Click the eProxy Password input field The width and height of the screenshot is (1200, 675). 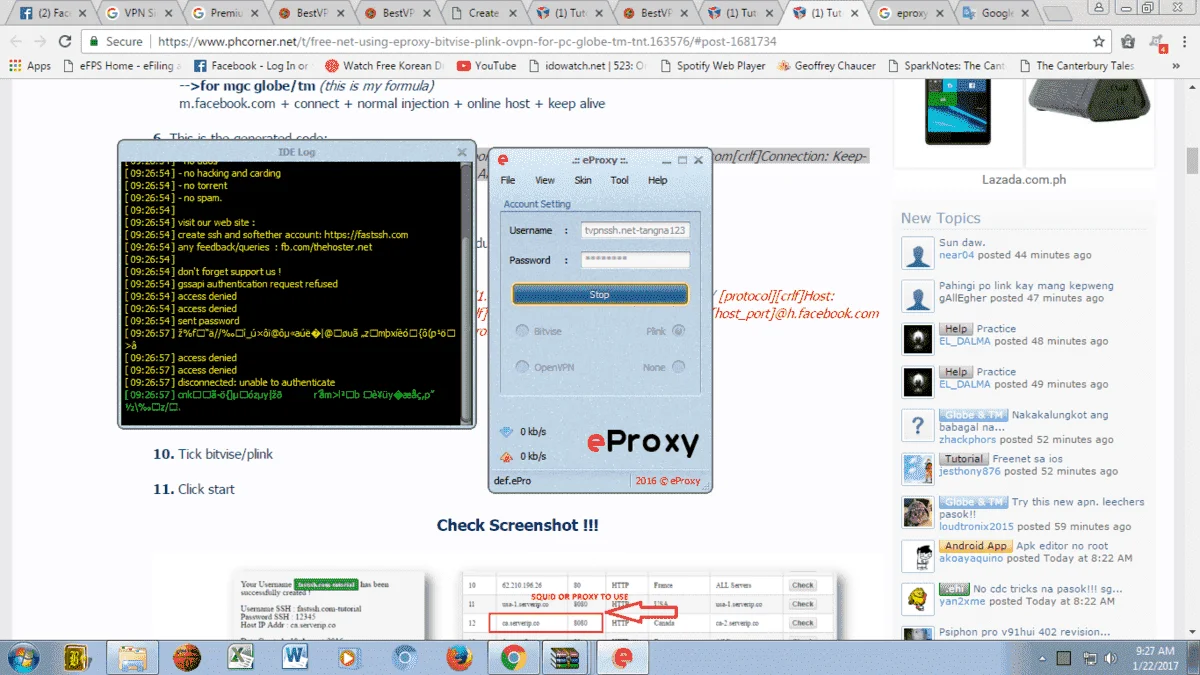(x=636, y=260)
